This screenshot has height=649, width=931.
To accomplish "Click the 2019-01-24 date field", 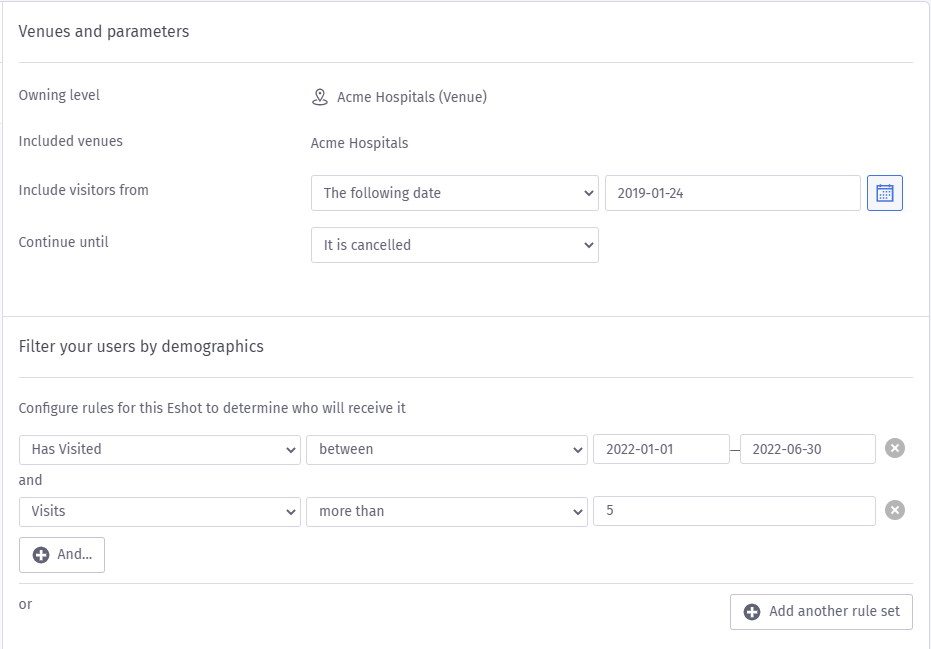I will tap(732, 193).
